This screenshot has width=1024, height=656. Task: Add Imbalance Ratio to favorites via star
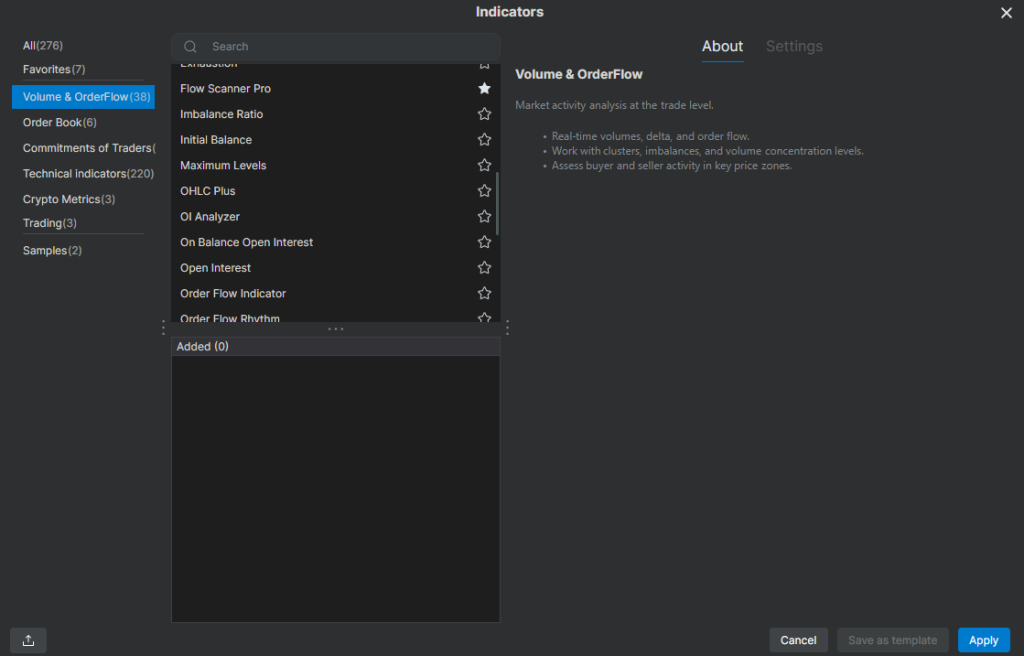point(484,114)
